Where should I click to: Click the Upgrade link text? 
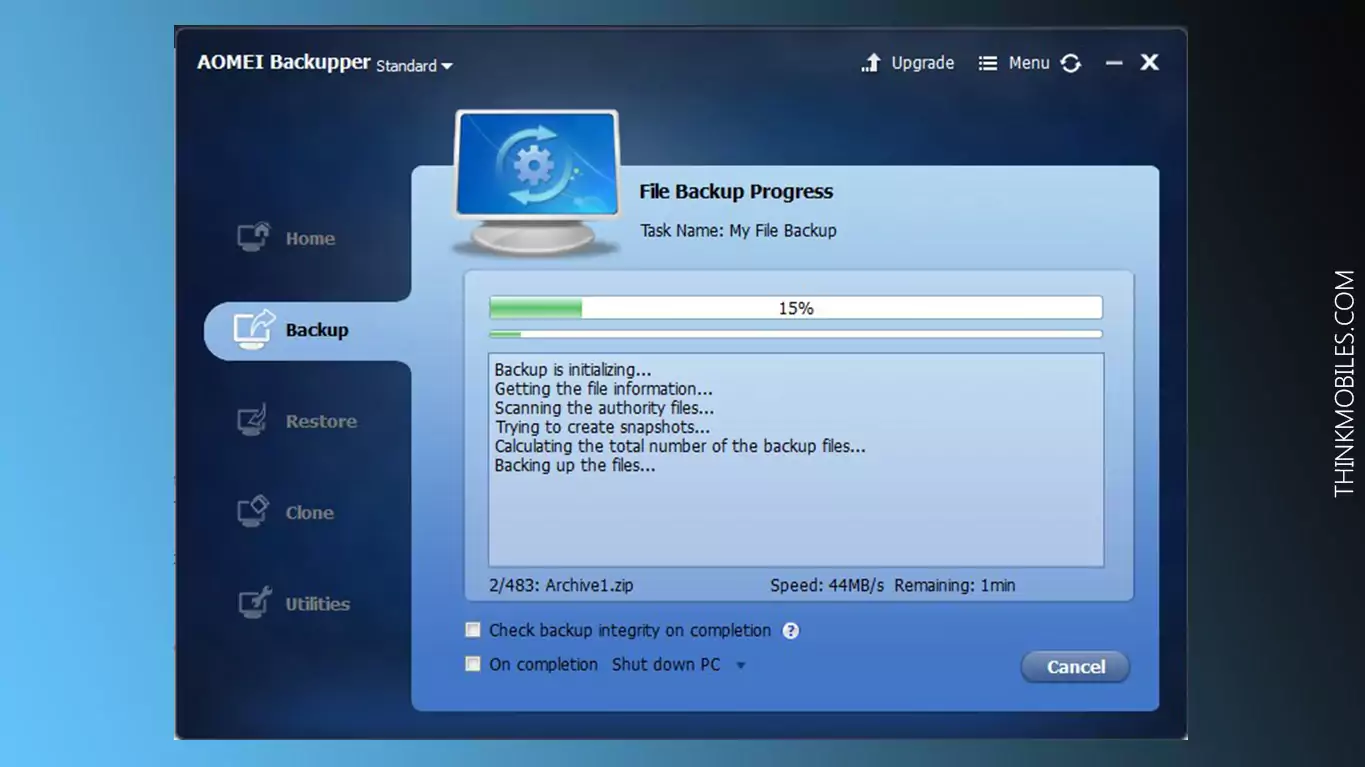point(922,63)
